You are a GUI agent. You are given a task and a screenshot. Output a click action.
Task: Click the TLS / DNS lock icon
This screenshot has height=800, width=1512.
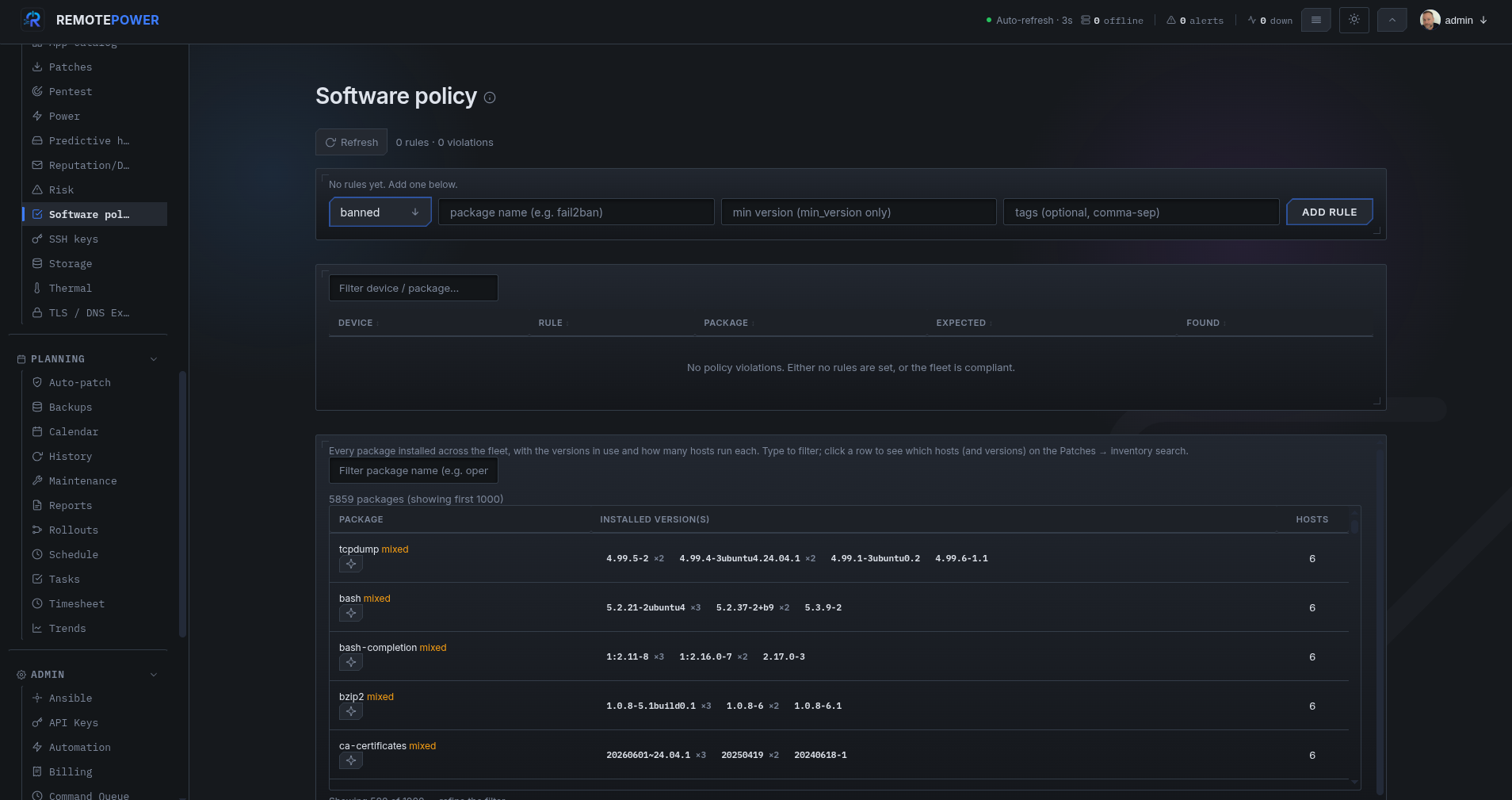tap(37, 312)
